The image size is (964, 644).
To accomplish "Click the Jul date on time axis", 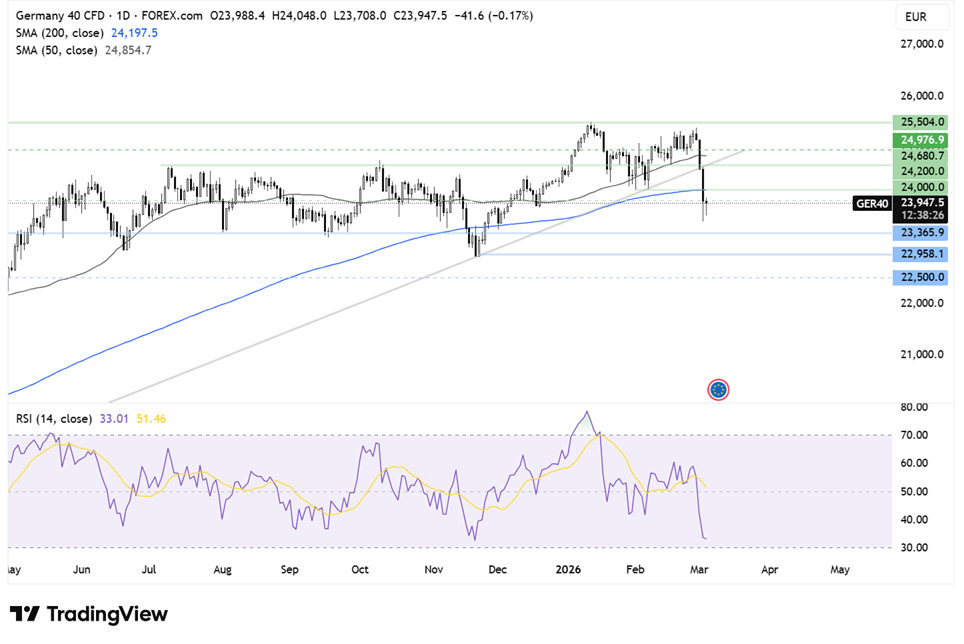I will click(x=148, y=570).
